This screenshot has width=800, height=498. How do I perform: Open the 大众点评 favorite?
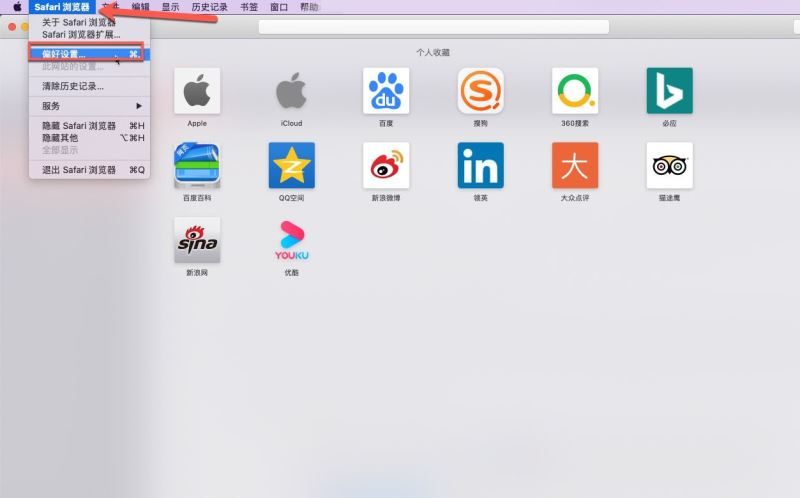pyautogui.click(x=575, y=165)
